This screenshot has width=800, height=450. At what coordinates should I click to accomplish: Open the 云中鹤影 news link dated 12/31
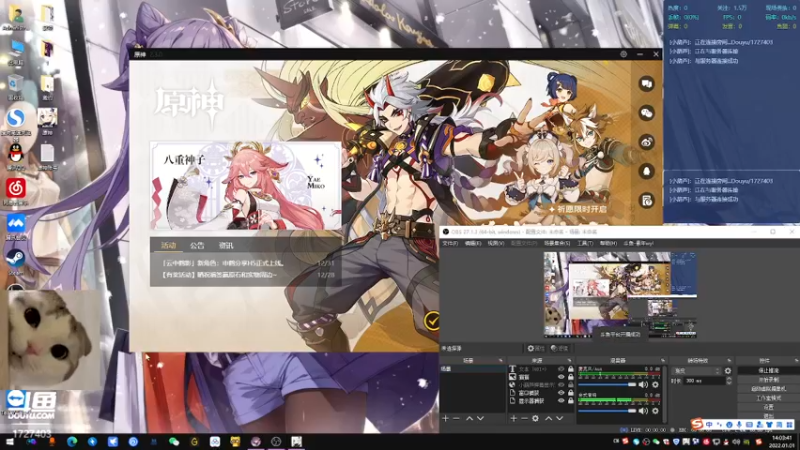tap(222, 264)
